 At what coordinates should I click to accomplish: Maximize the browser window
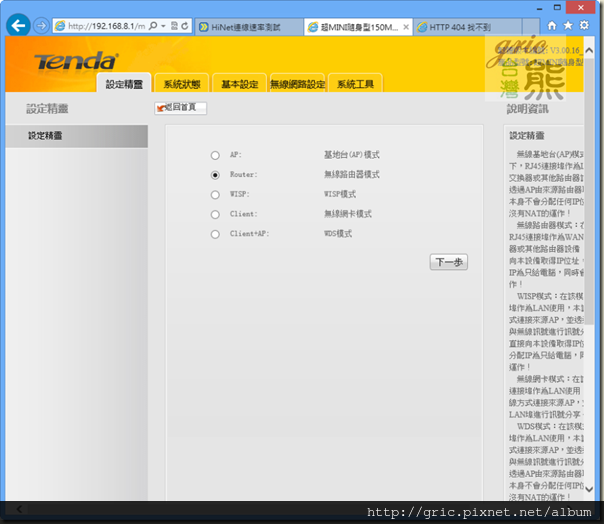557,8
